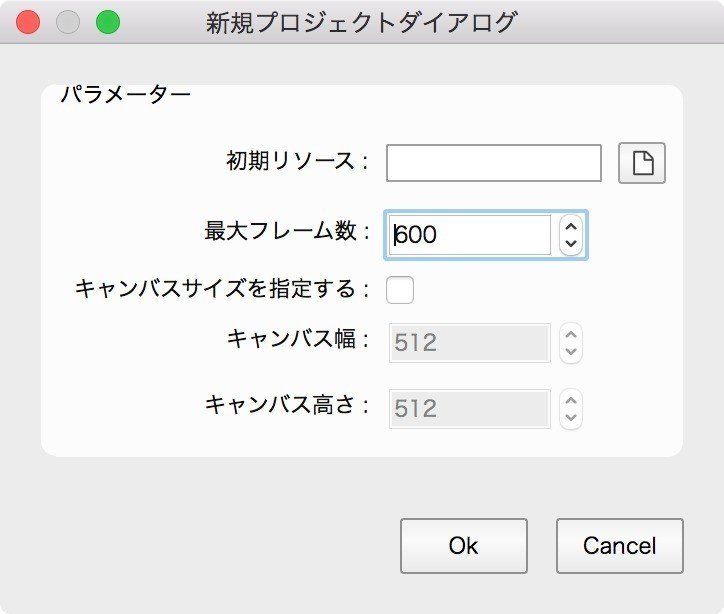Click the up arrow of キャンバス幅 stepper
Screen dimensions: 724x614
pyautogui.click(x=571, y=335)
